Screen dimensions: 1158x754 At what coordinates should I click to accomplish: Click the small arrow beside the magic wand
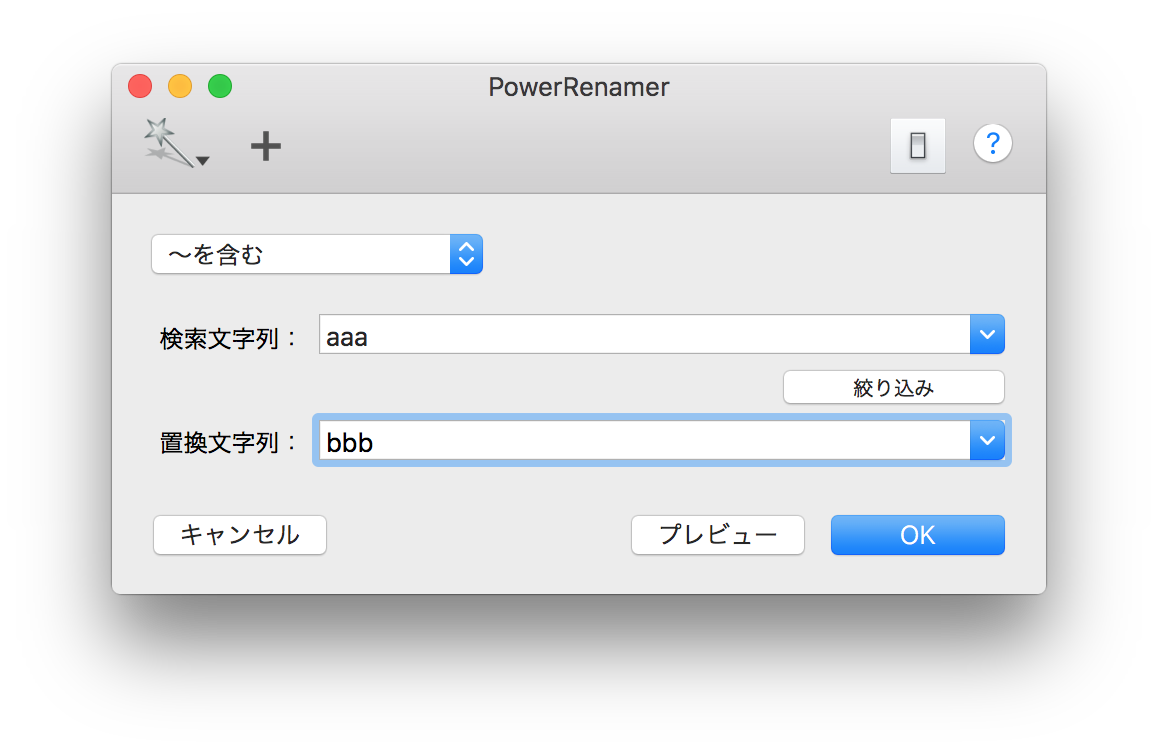(203, 160)
